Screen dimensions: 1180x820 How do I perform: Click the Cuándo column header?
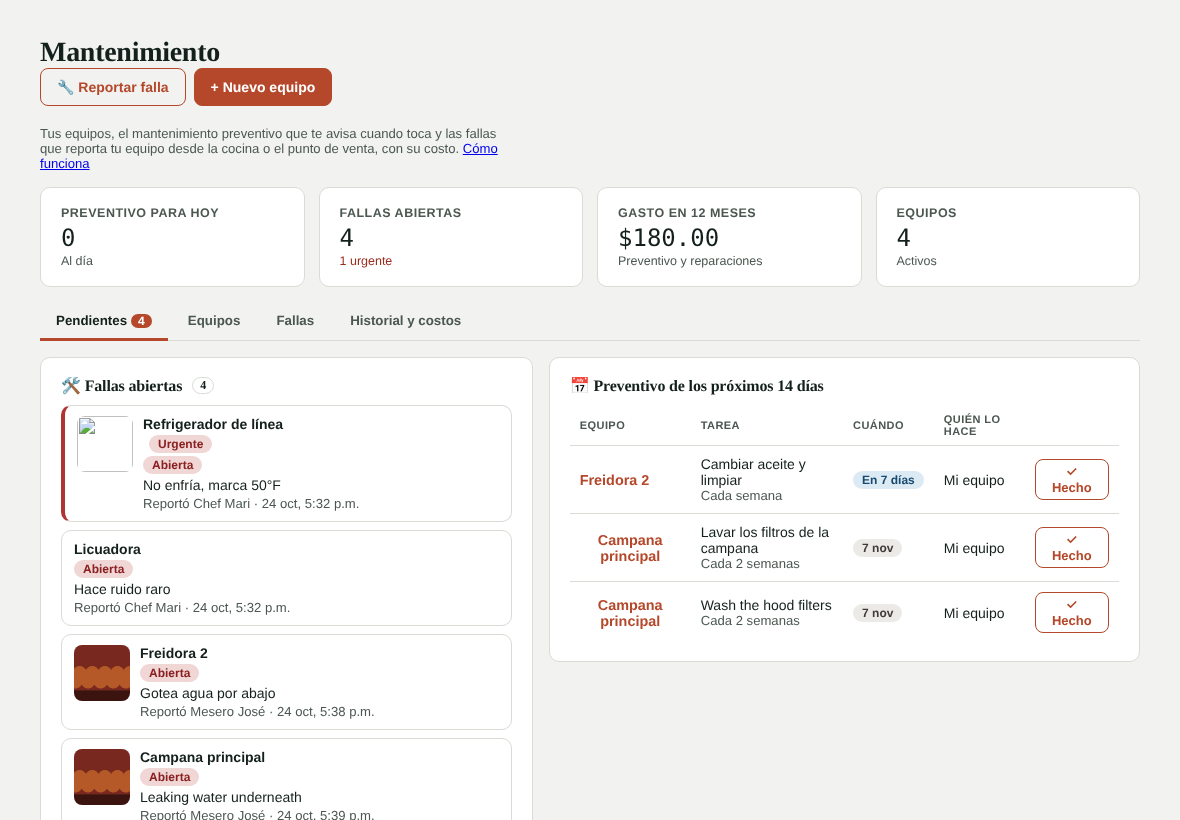878,425
